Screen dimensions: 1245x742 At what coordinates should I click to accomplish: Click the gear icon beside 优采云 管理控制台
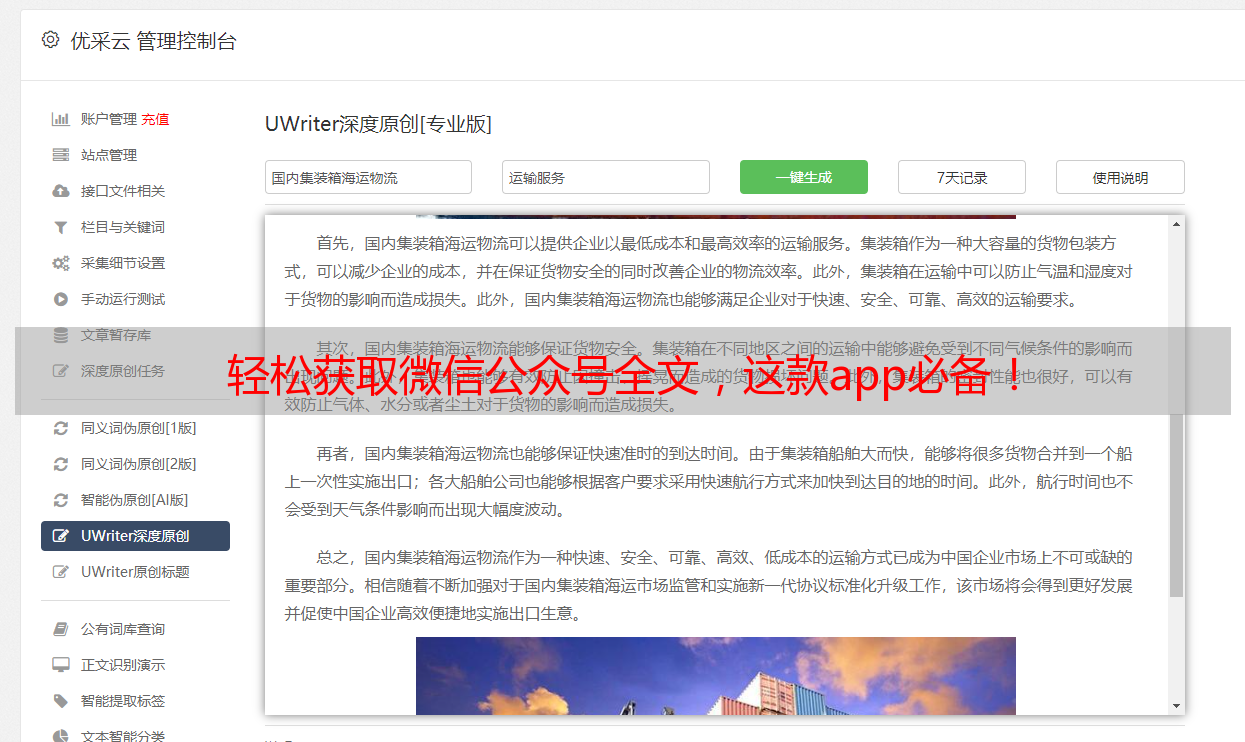point(50,40)
